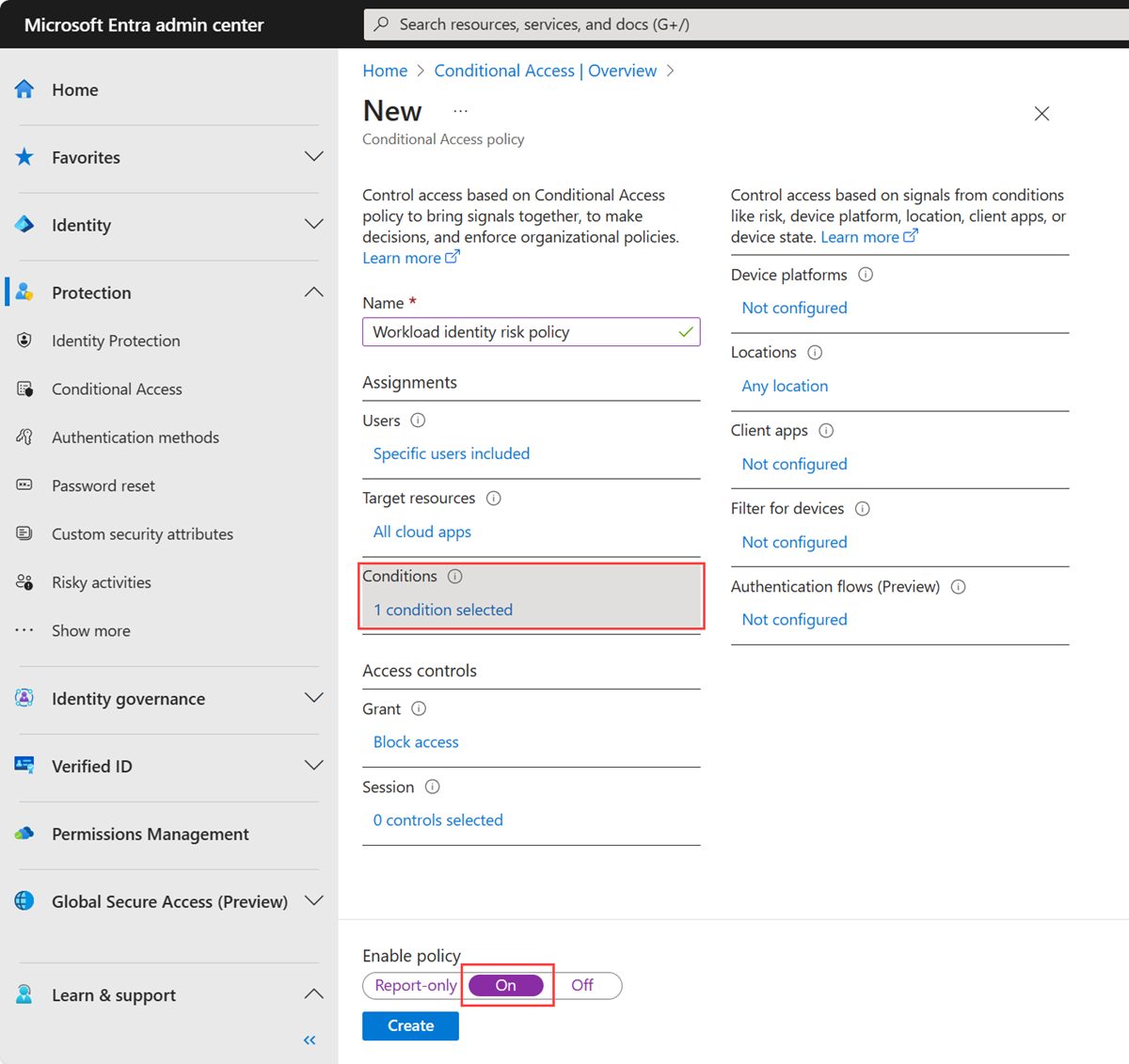Viewport: 1129px width, 1064px height.
Task: Click the Identity Protection shield icon
Action: tap(24, 341)
